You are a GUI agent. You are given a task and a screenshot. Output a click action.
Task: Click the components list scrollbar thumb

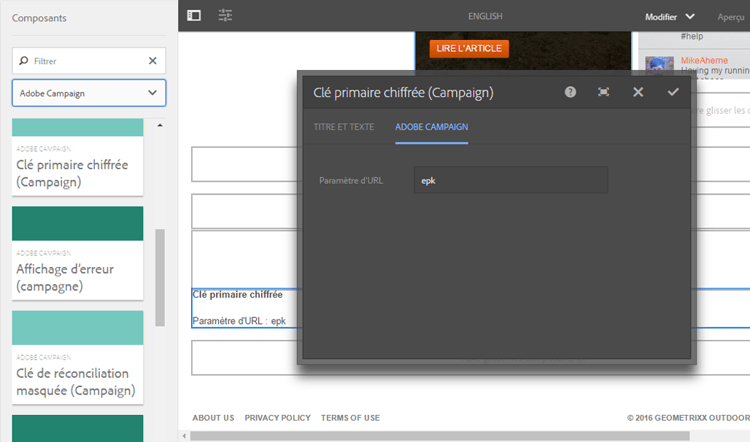(x=160, y=277)
